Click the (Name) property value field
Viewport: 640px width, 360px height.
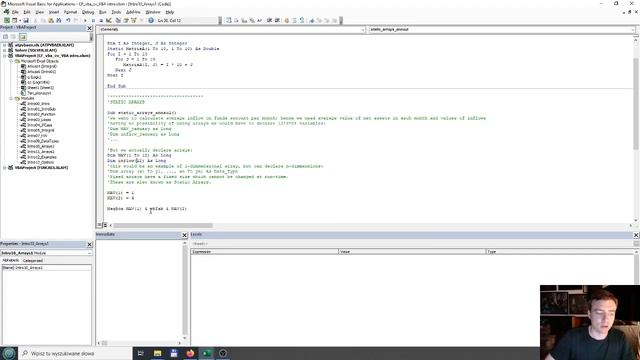click(x=53, y=268)
